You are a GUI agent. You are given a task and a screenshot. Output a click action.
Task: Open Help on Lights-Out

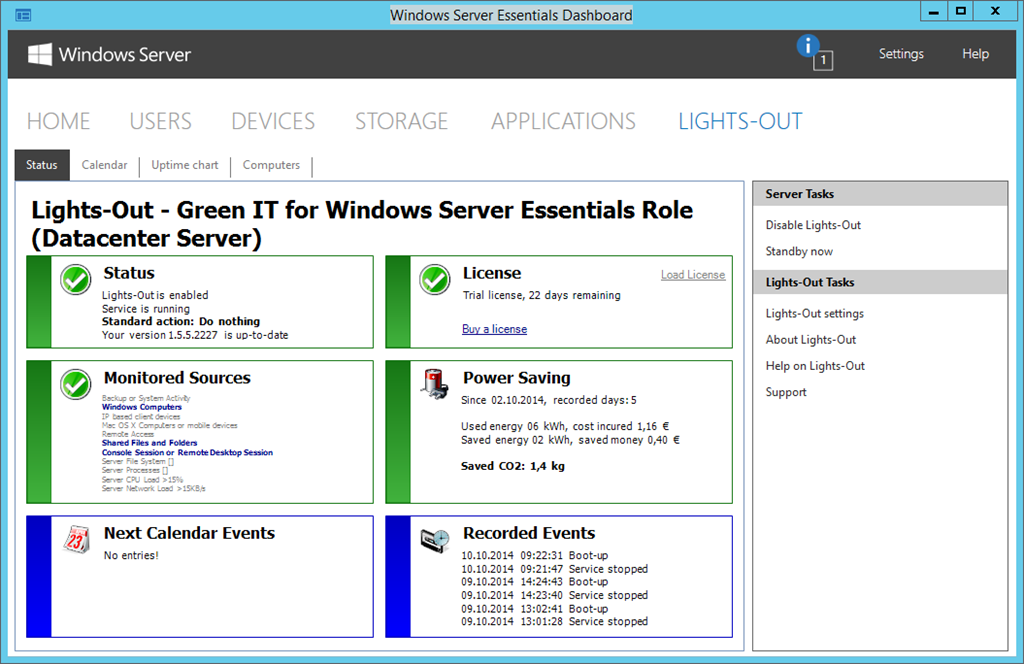coord(815,366)
